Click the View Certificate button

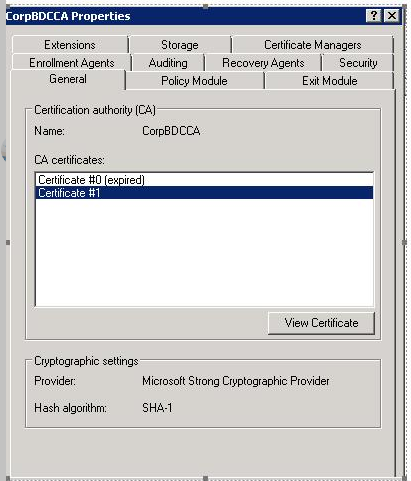[x=321, y=323]
